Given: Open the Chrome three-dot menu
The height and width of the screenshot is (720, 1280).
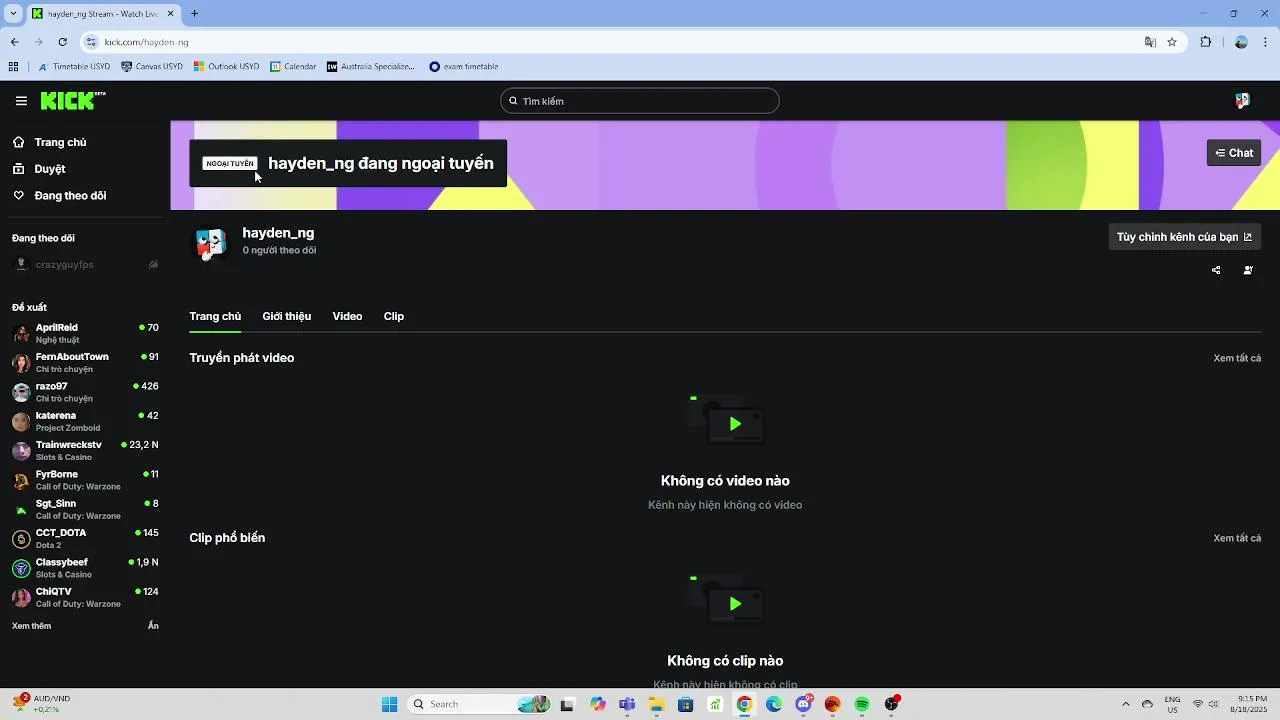Looking at the screenshot, I should [1266, 42].
